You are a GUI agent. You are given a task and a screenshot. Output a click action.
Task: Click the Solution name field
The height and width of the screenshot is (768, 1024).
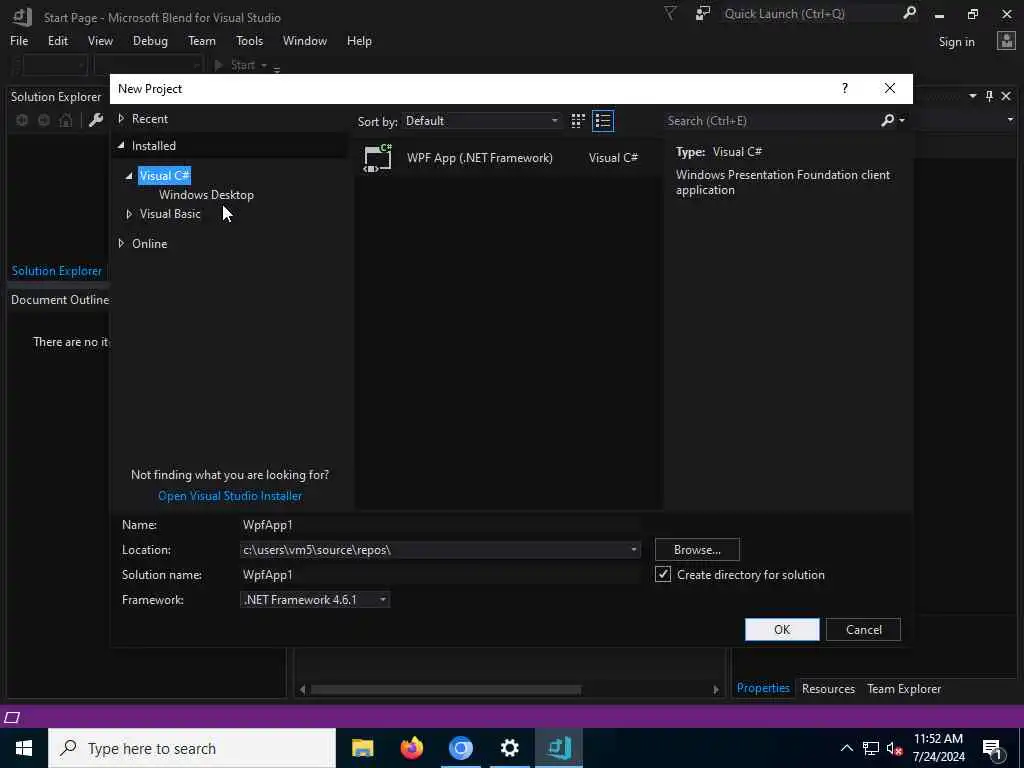tap(441, 575)
